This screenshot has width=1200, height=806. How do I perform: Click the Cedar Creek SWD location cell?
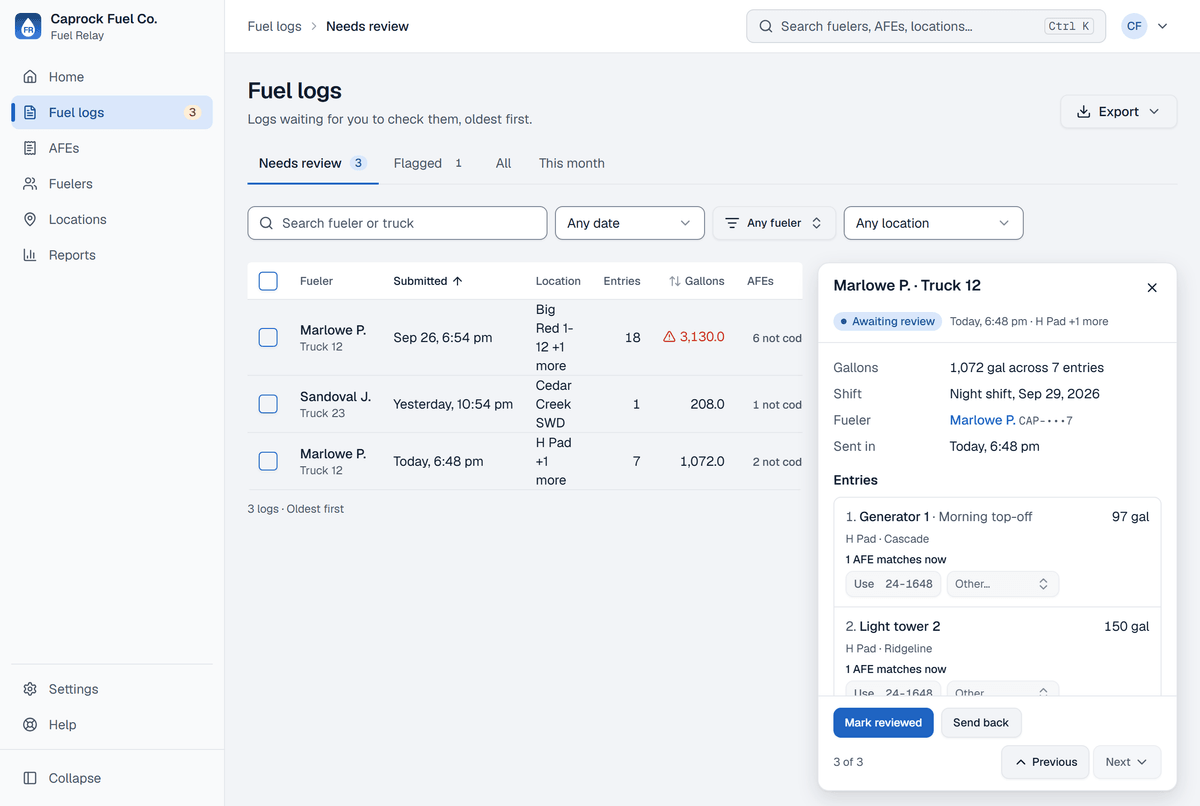click(x=554, y=404)
